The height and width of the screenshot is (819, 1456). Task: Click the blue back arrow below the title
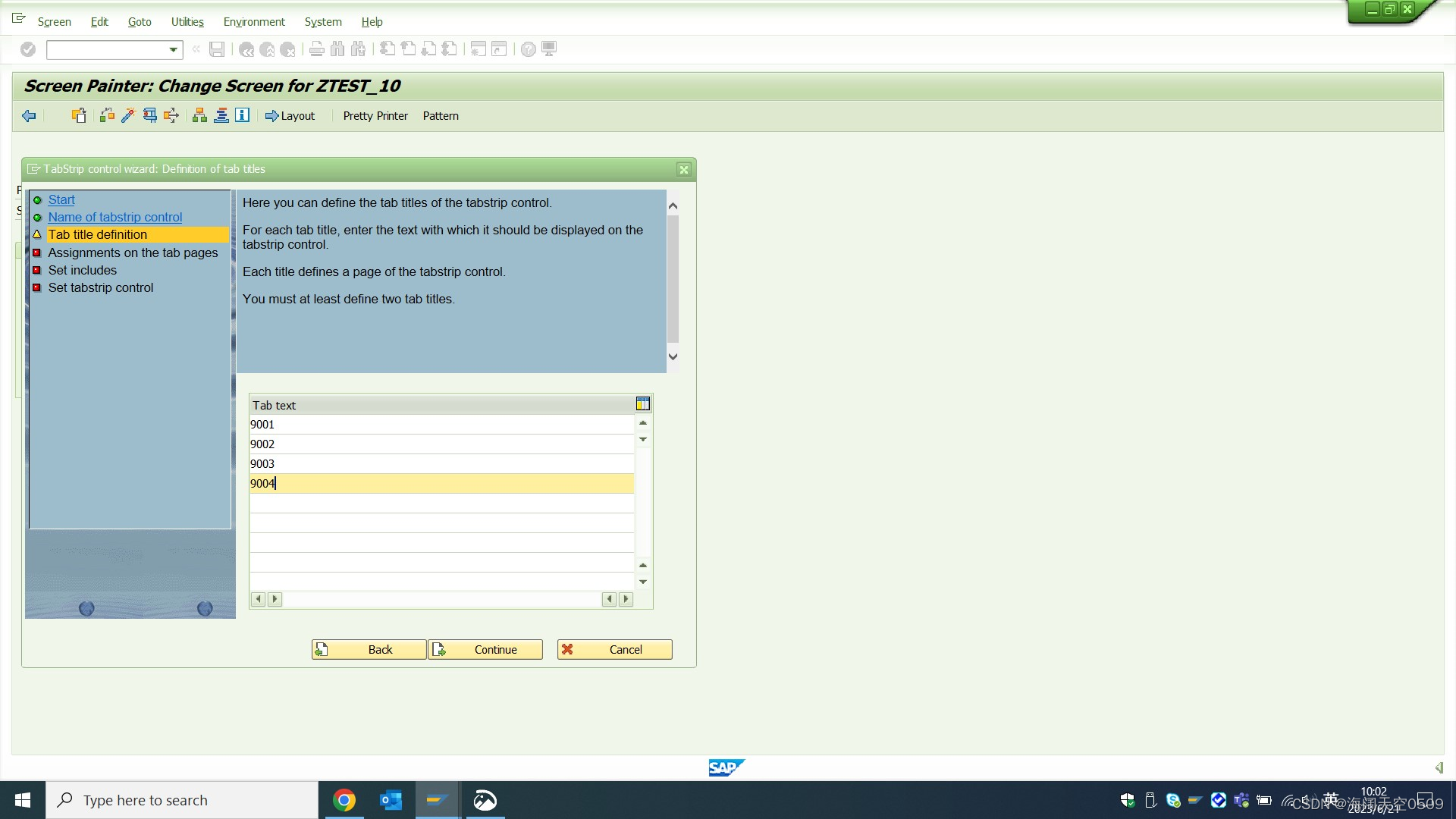point(28,115)
